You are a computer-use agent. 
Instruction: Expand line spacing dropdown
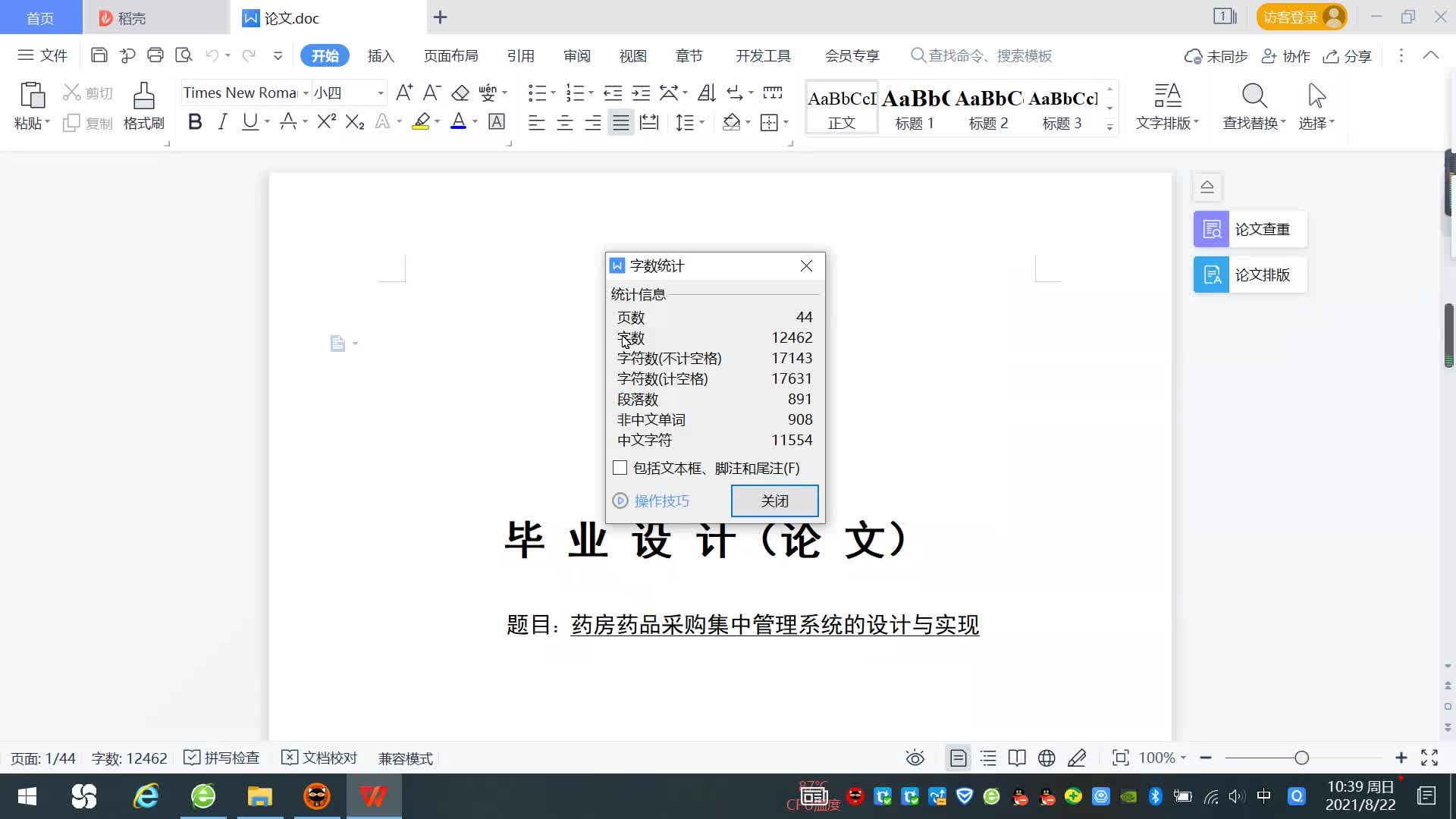(x=702, y=122)
